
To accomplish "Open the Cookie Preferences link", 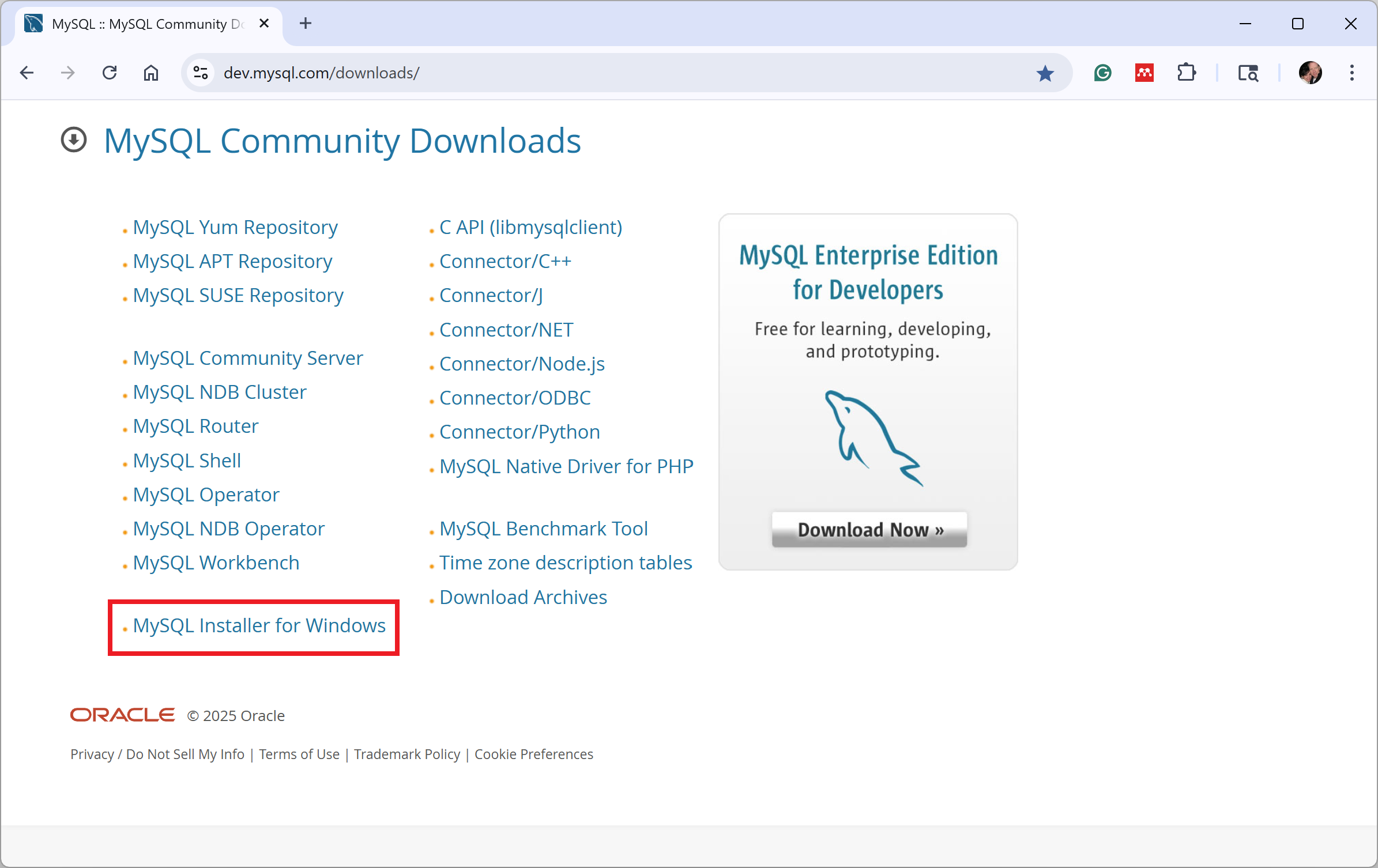I will pyautogui.click(x=533, y=754).
